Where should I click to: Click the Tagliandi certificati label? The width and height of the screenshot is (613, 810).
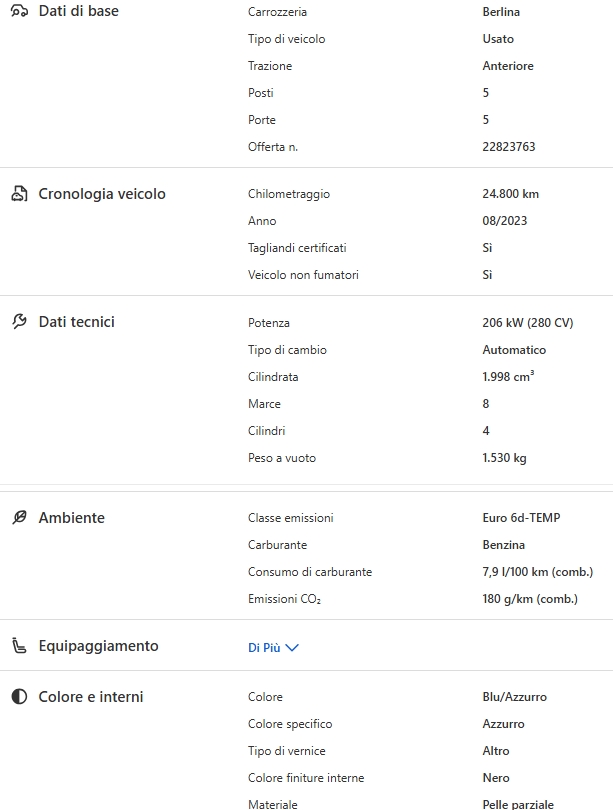(297, 248)
